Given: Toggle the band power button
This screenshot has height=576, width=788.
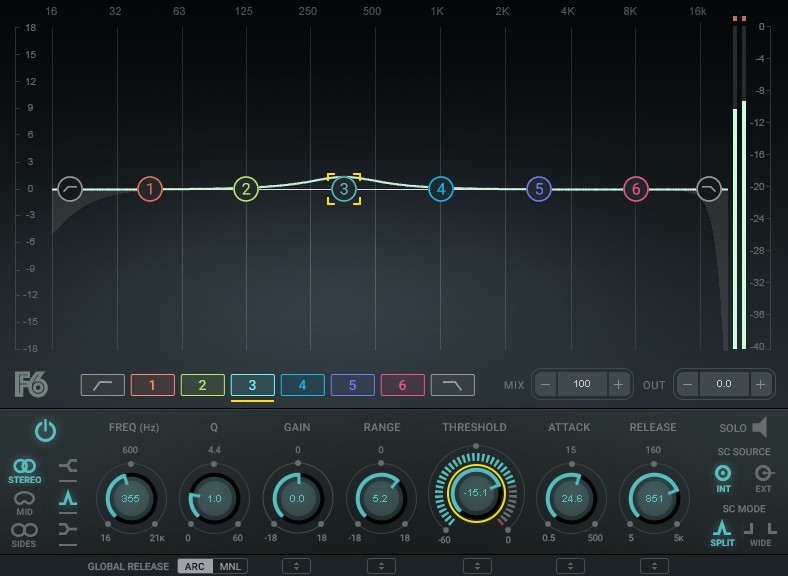Looking at the screenshot, I should click(x=46, y=431).
